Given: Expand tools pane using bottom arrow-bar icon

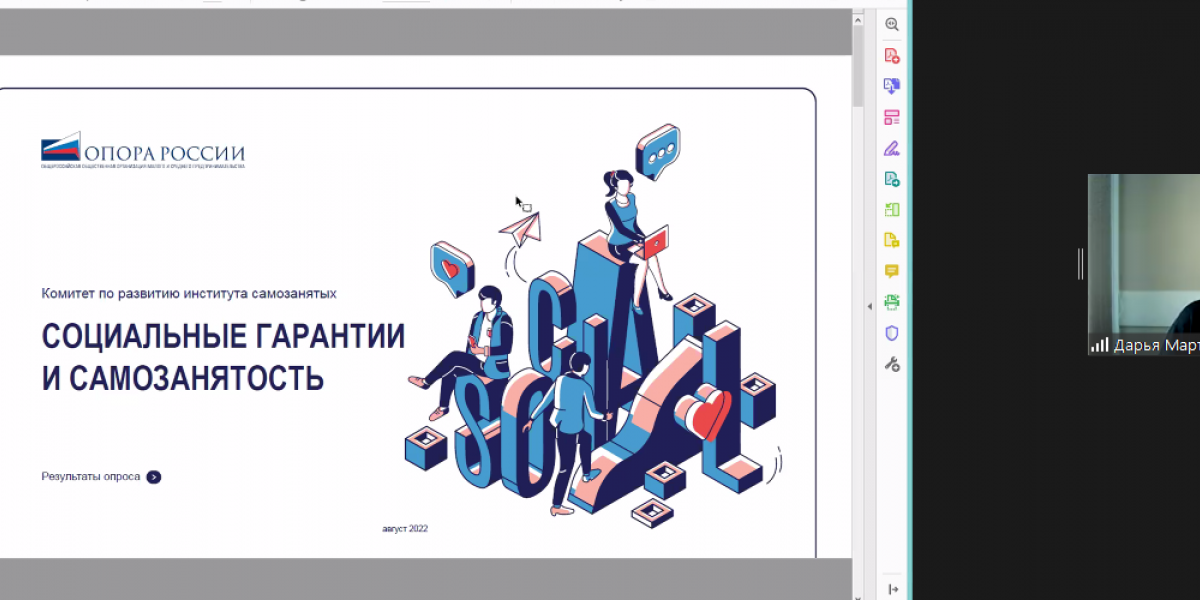Looking at the screenshot, I should 892,589.
